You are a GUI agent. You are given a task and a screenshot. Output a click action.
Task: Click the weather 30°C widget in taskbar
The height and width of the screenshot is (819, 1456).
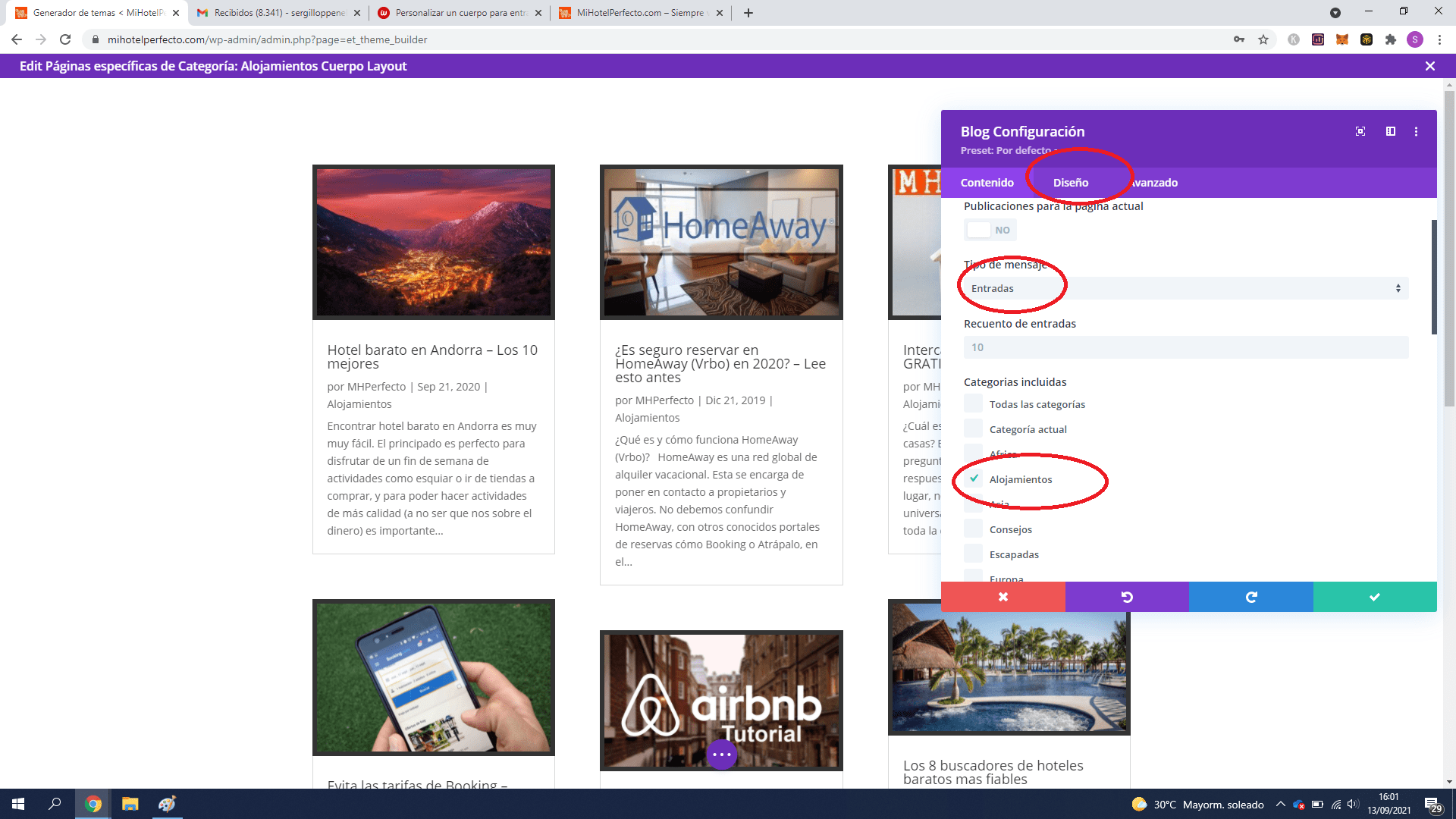tap(1198, 804)
